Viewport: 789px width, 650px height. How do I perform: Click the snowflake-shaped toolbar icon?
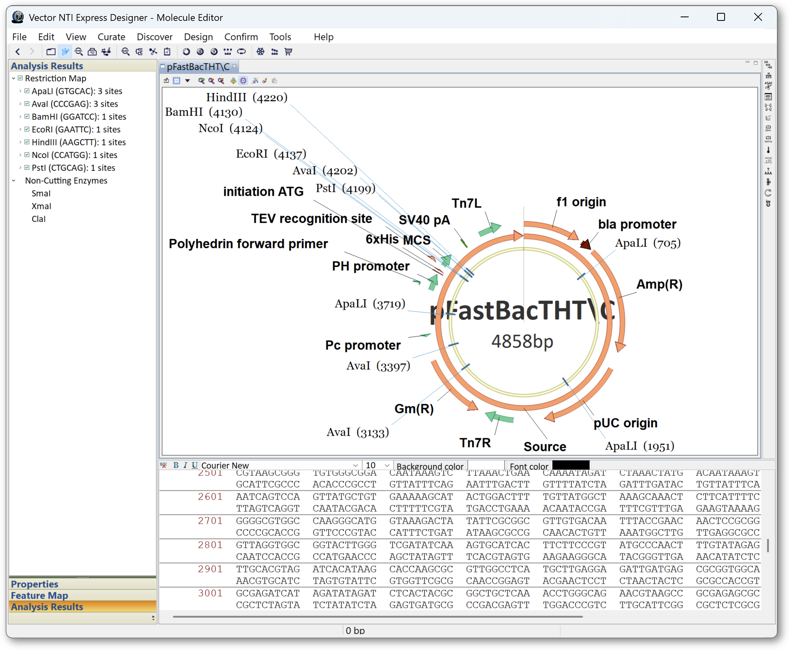(x=260, y=51)
